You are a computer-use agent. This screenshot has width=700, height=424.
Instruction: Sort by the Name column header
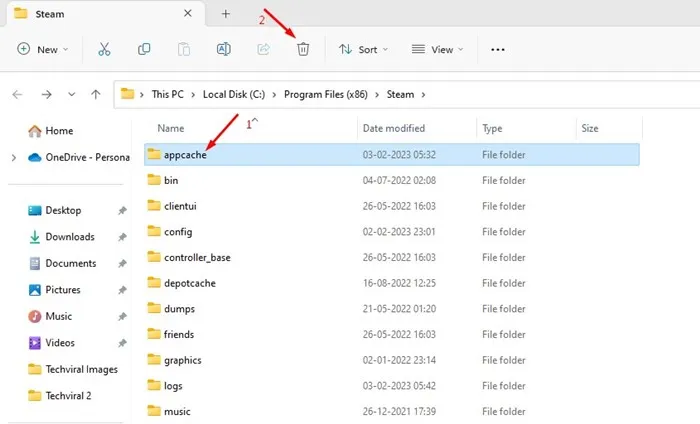tap(171, 129)
